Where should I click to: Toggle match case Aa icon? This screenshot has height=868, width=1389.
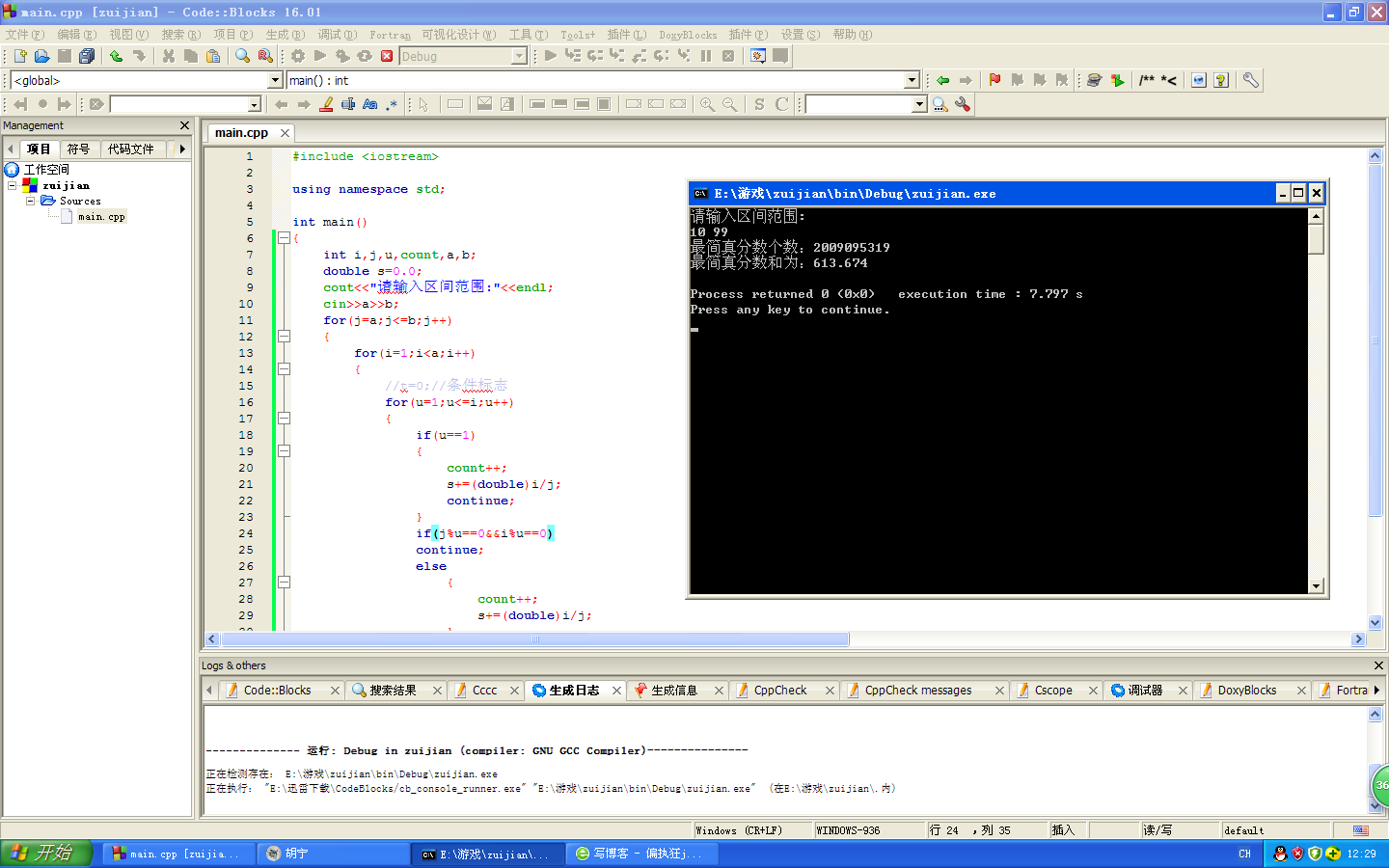tap(370, 104)
